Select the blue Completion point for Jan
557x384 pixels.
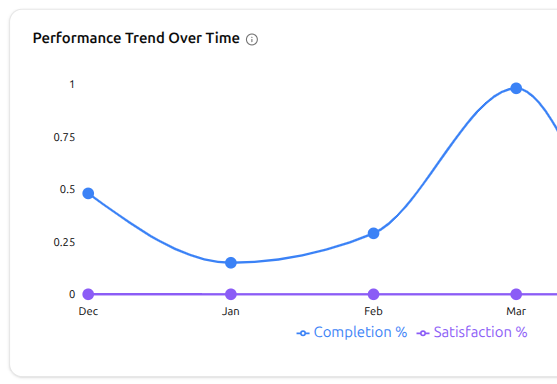(x=231, y=263)
